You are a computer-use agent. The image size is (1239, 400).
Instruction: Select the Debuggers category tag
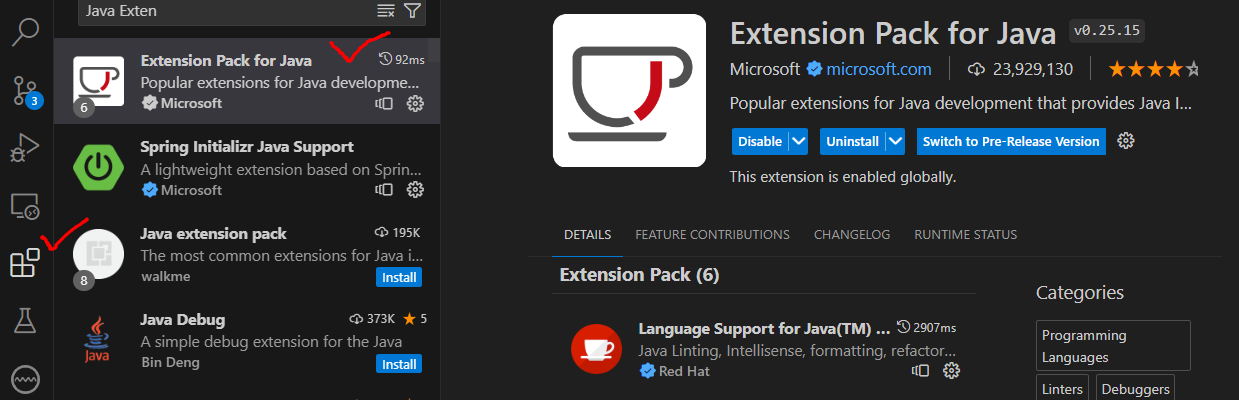click(x=1134, y=388)
